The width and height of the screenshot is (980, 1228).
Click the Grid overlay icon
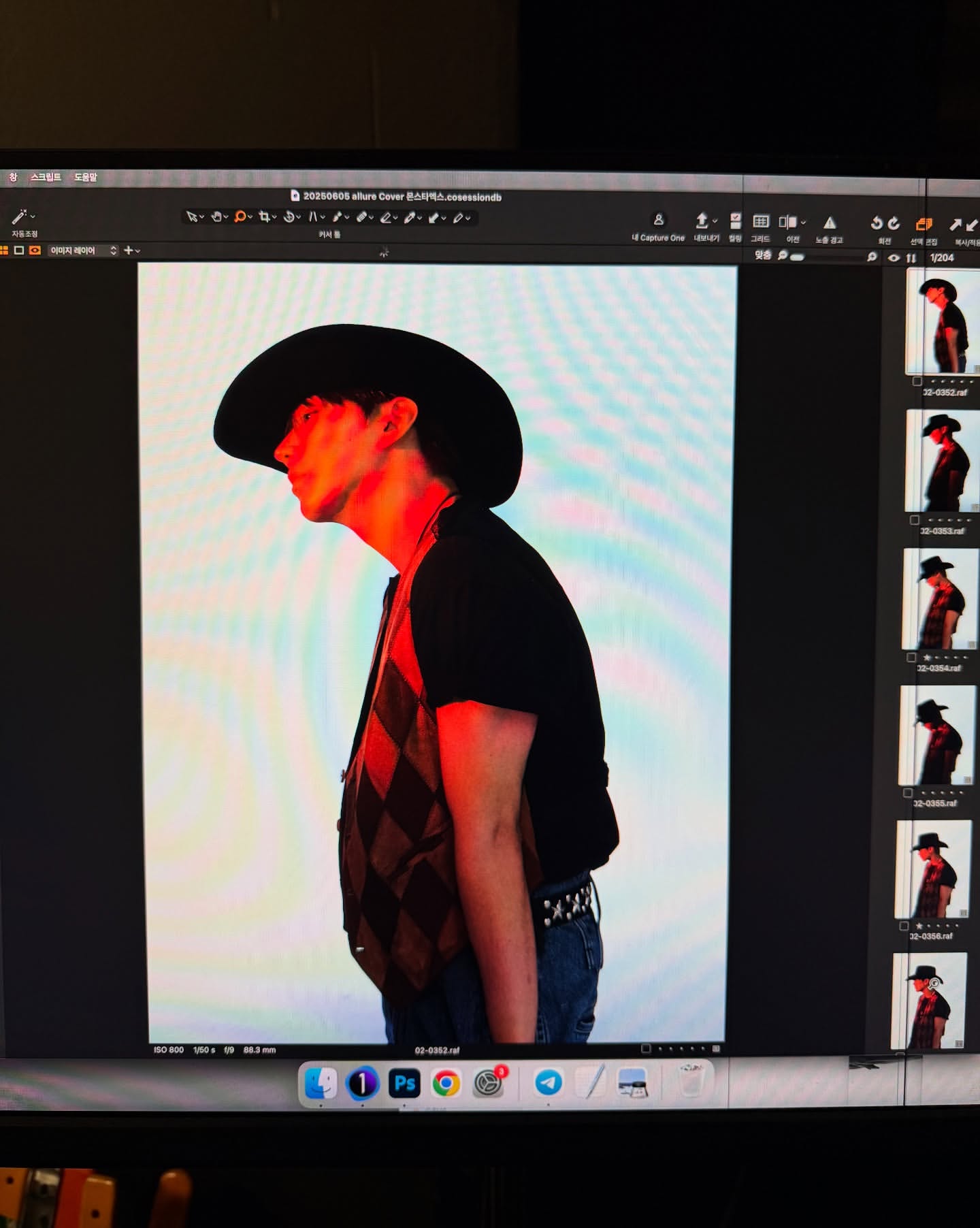click(x=760, y=223)
